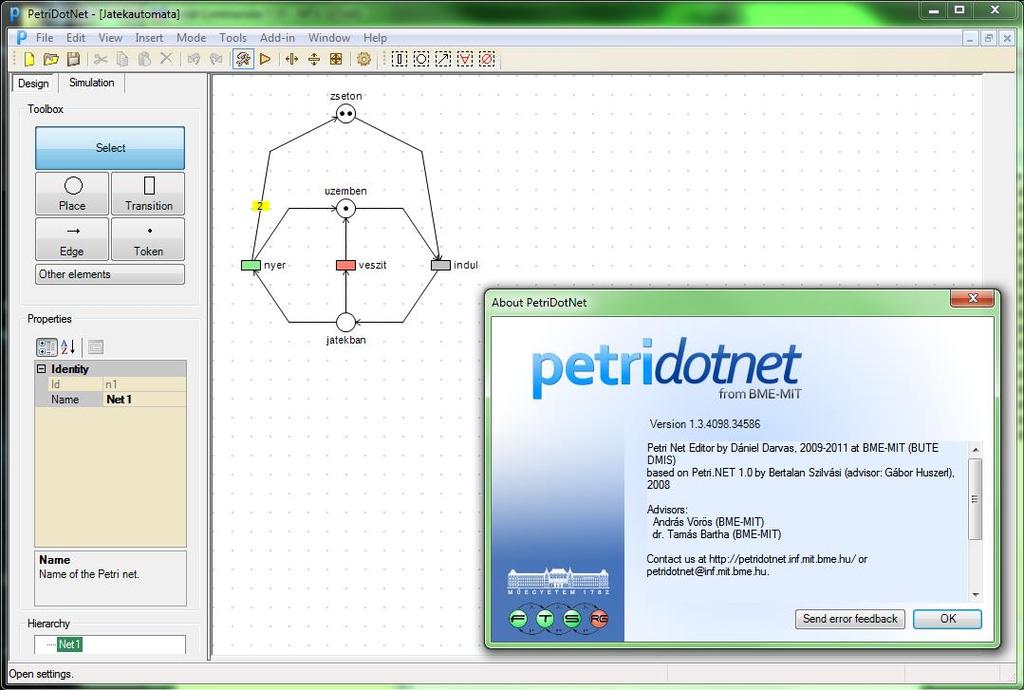Image resolution: width=1024 pixels, height=690 pixels.
Task: Restore the inner document window
Action: (989, 39)
